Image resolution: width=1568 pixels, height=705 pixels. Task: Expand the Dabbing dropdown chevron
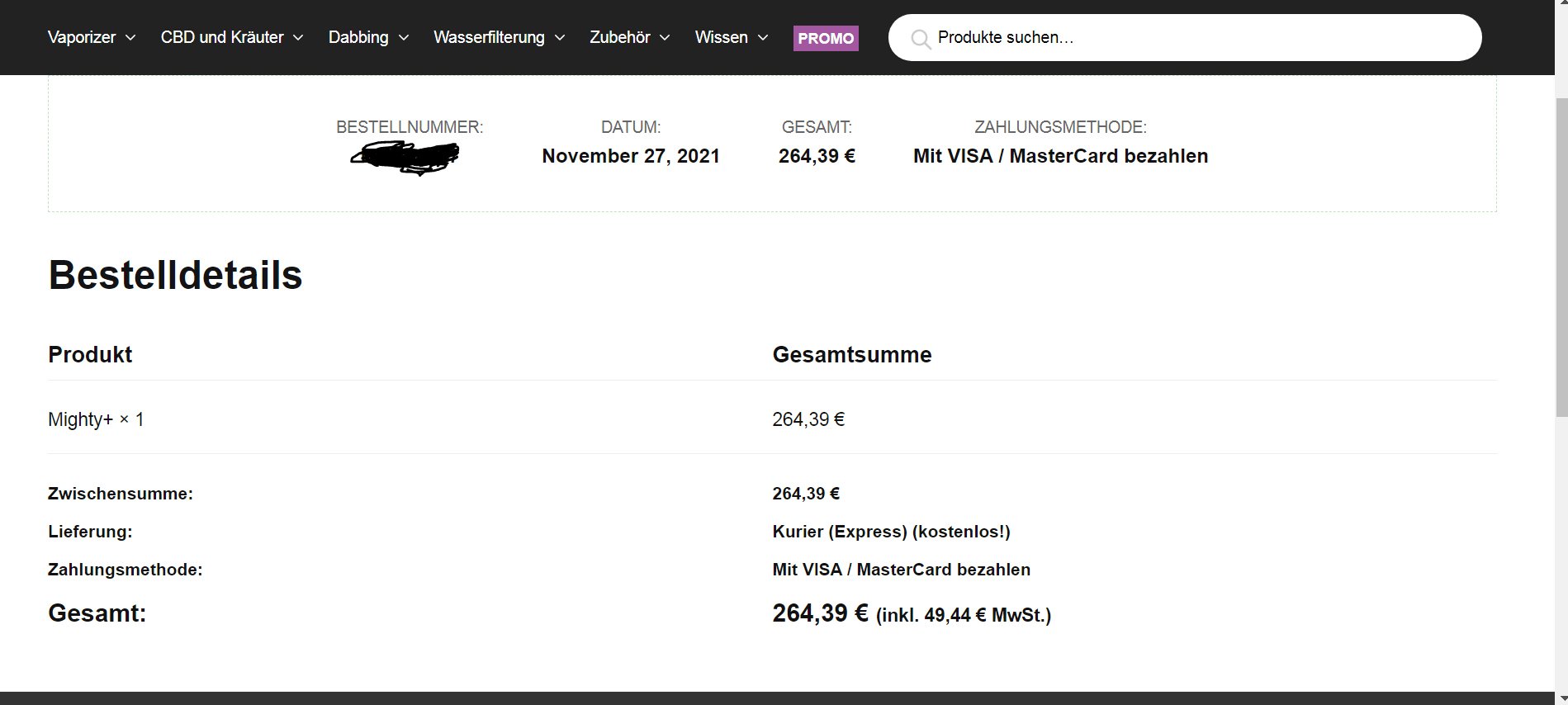point(404,38)
